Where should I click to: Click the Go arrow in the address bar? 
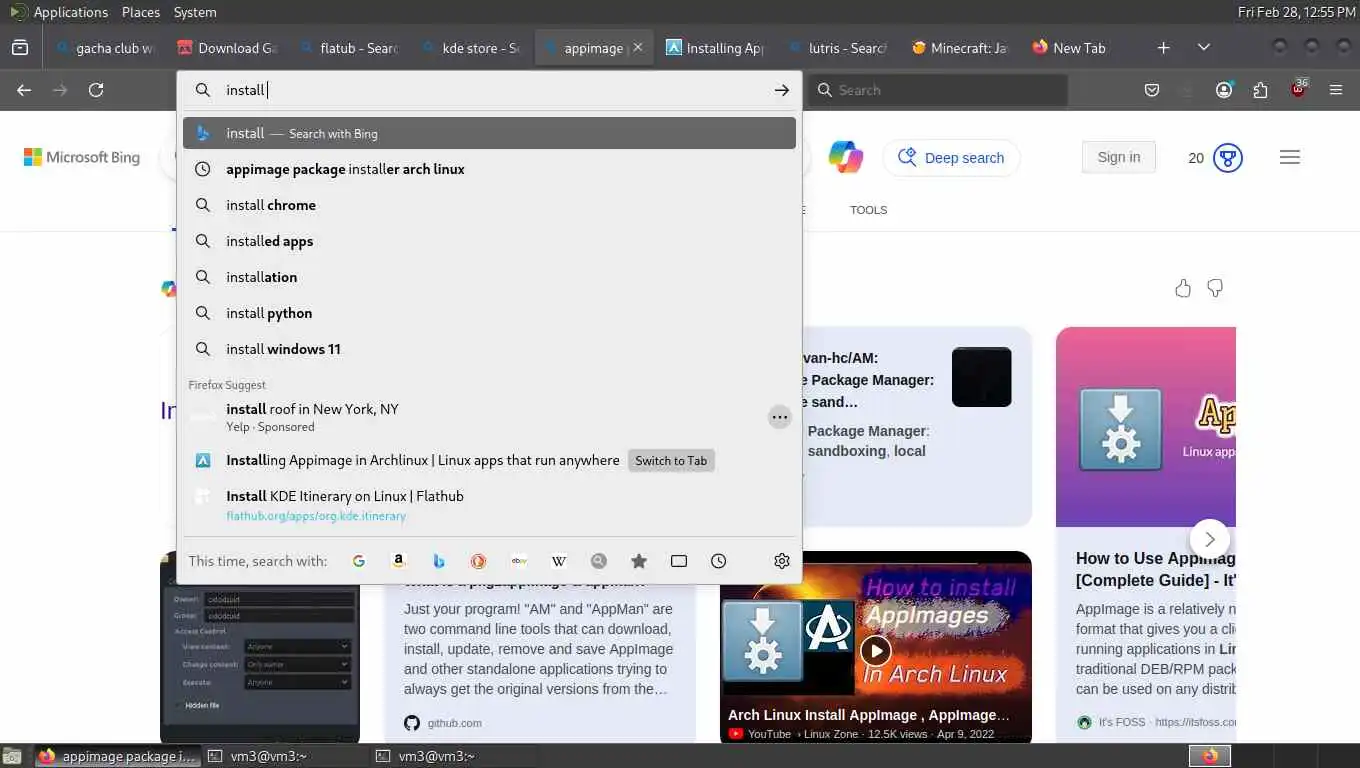(x=781, y=90)
